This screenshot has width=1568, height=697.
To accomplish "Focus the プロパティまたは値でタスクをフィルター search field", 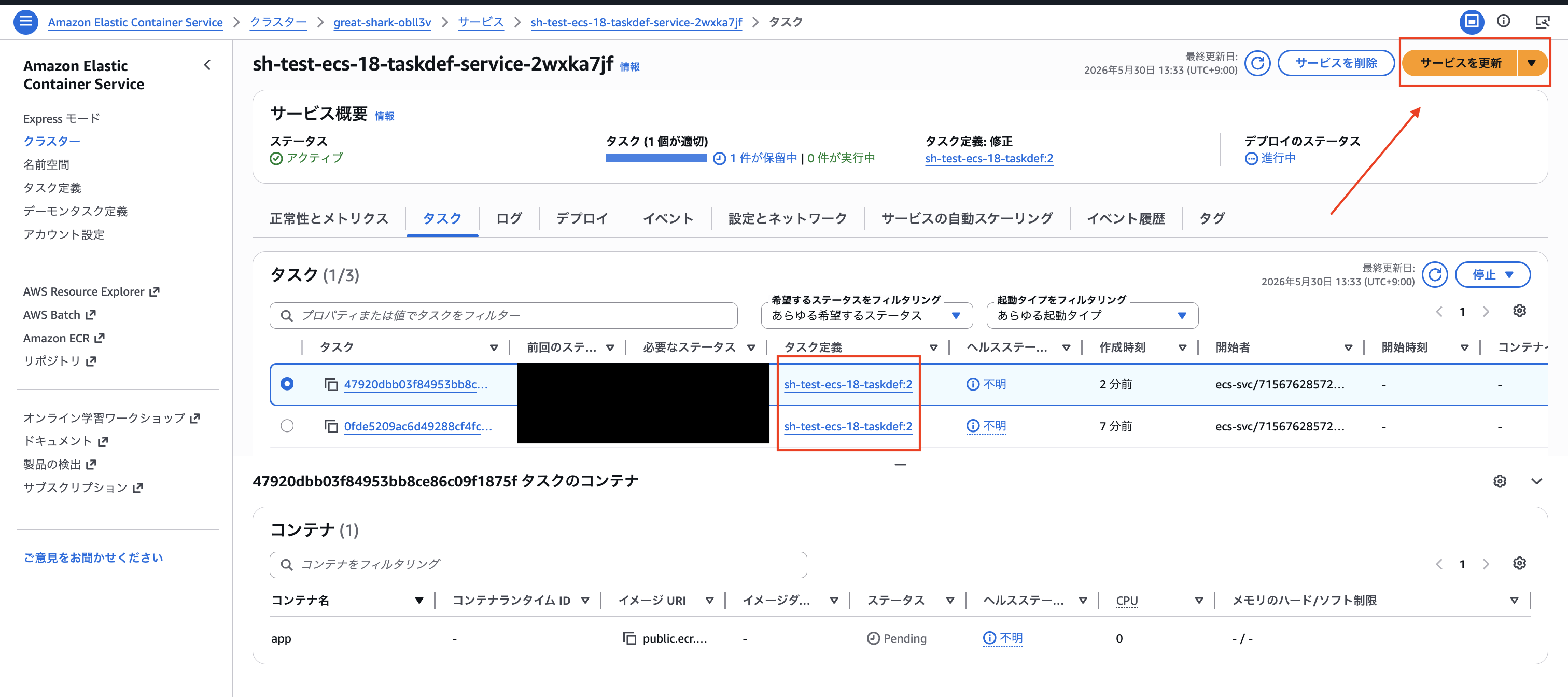I will 503,315.
